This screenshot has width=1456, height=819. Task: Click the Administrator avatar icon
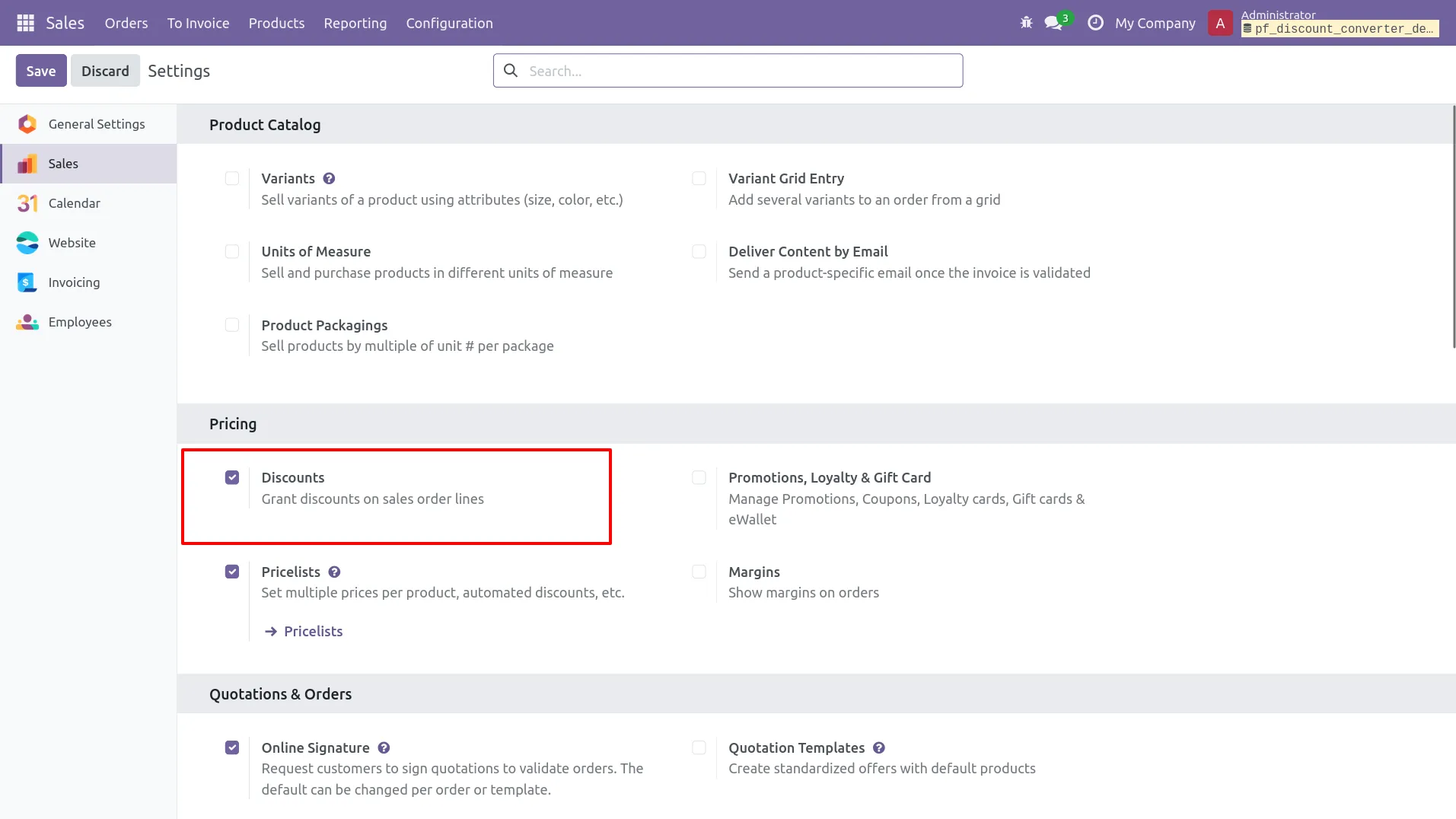point(1220,23)
